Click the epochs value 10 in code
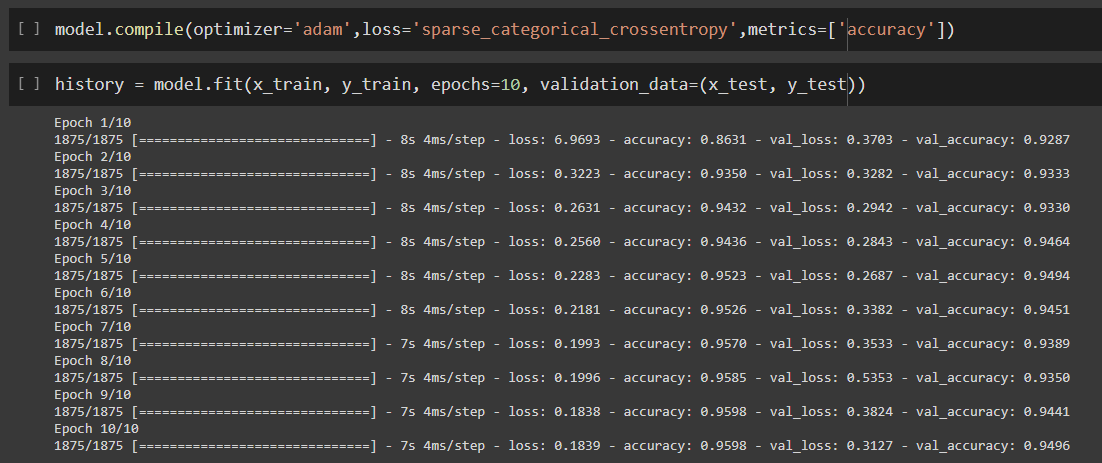 point(510,84)
